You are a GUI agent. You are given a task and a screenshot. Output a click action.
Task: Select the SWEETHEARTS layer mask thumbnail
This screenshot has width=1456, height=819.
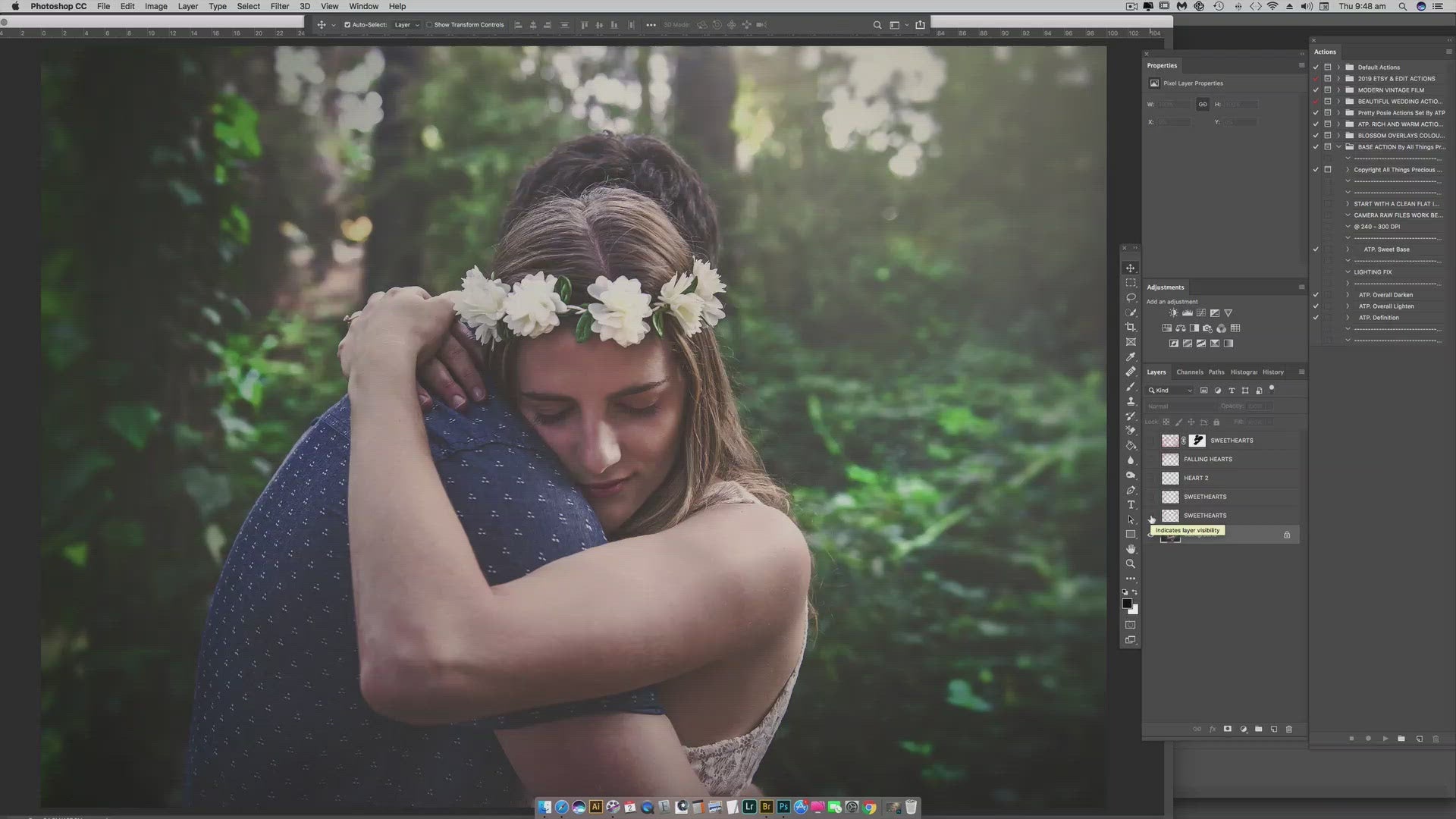1197,441
